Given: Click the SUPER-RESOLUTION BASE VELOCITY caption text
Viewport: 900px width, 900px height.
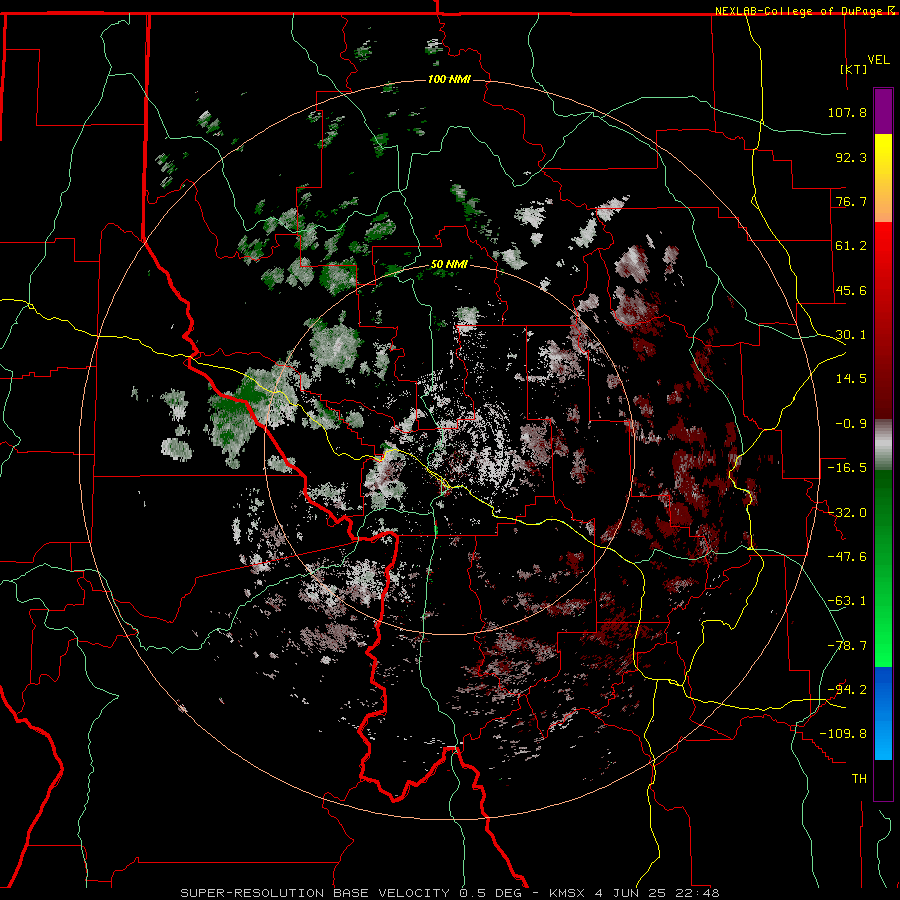Looking at the screenshot, I should (x=315, y=893).
